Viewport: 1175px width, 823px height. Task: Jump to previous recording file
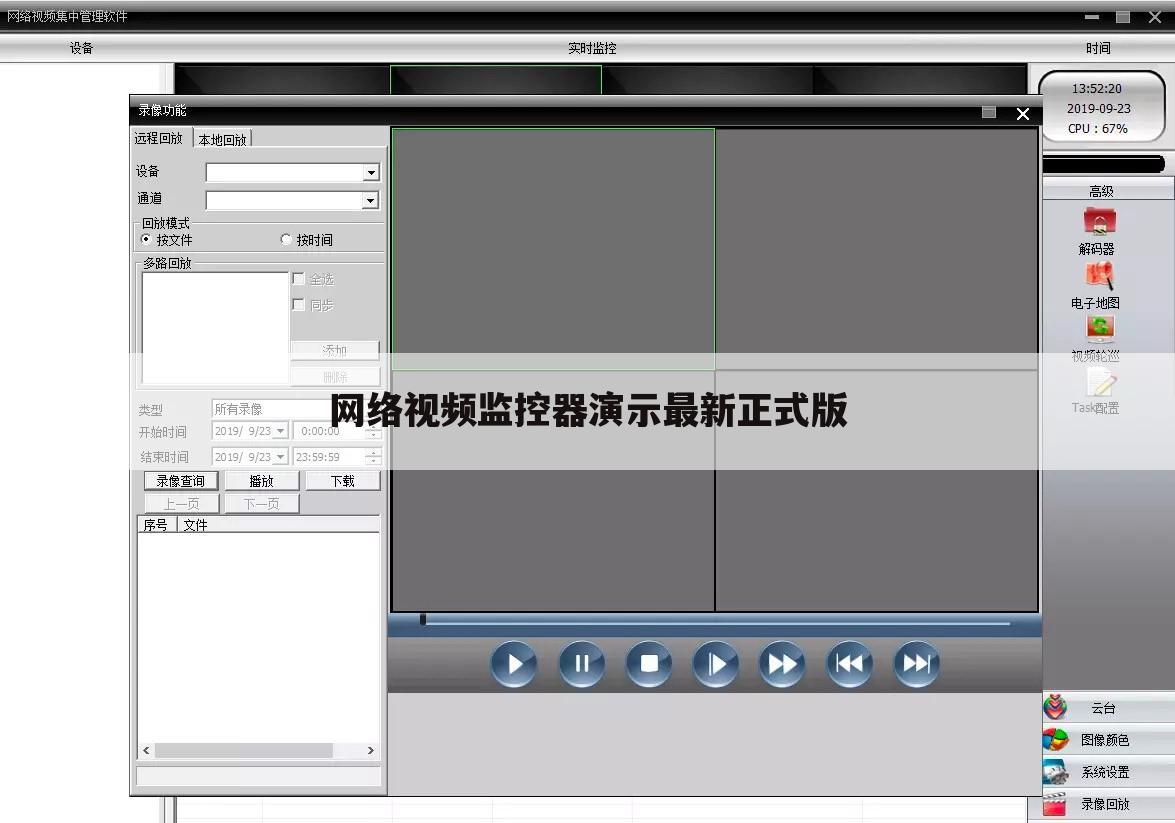tap(849, 663)
